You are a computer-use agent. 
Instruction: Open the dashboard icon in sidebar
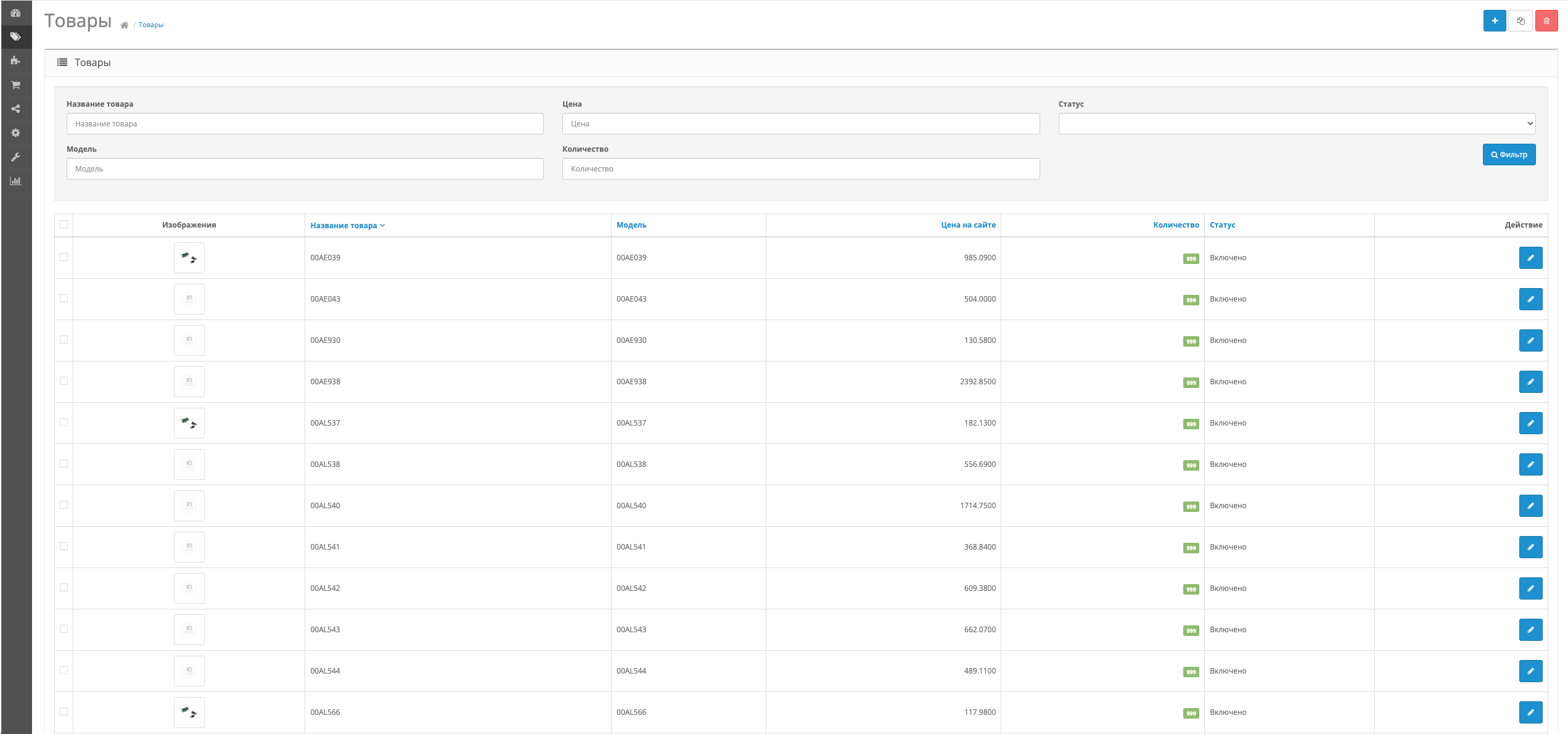16,12
